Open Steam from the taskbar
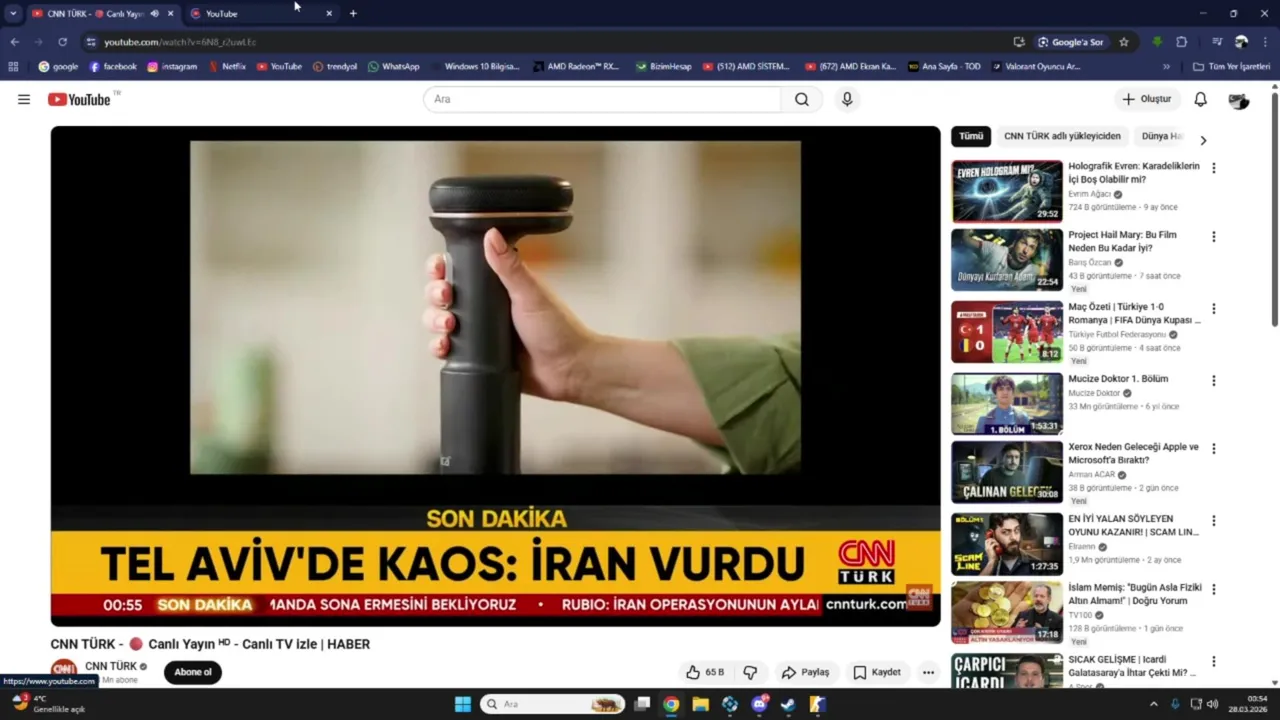1280x720 pixels. (788, 704)
